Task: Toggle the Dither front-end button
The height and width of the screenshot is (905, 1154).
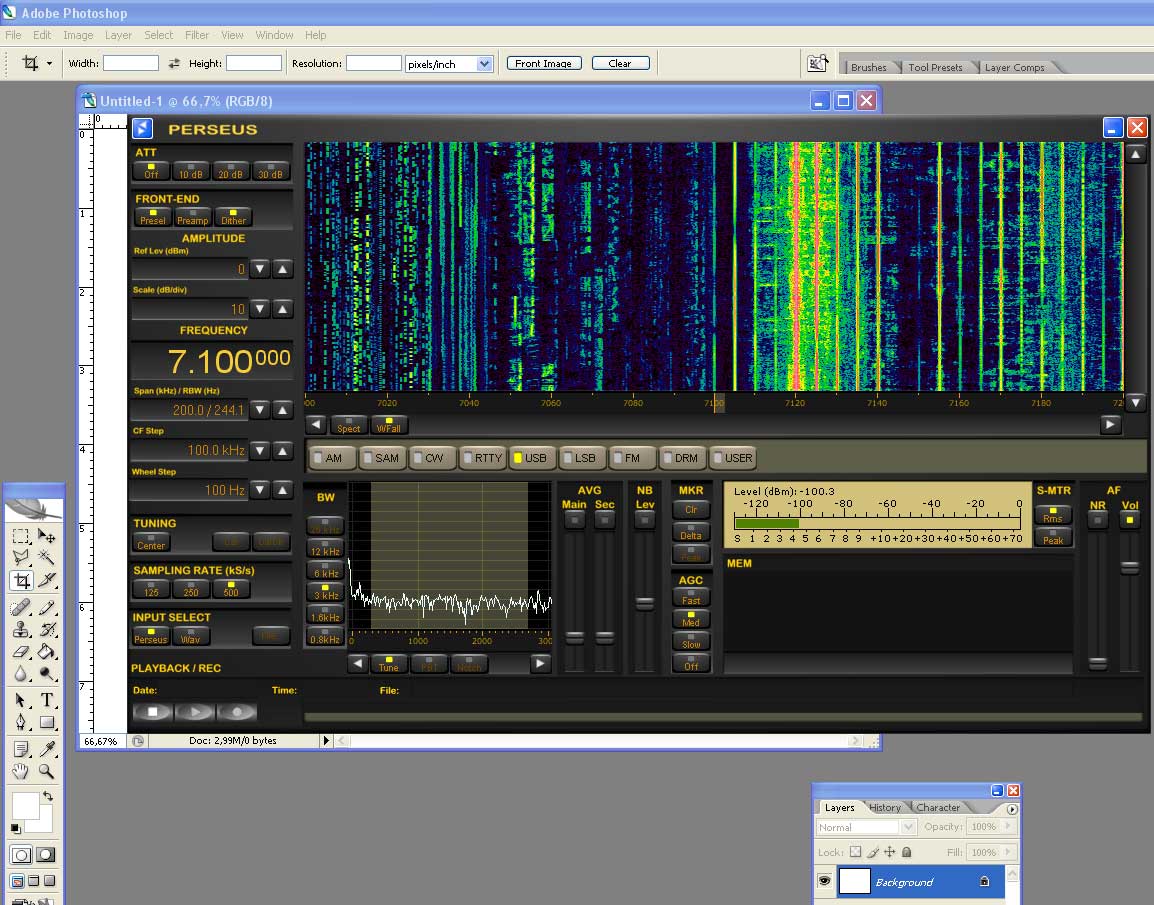Action: coord(233,217)
